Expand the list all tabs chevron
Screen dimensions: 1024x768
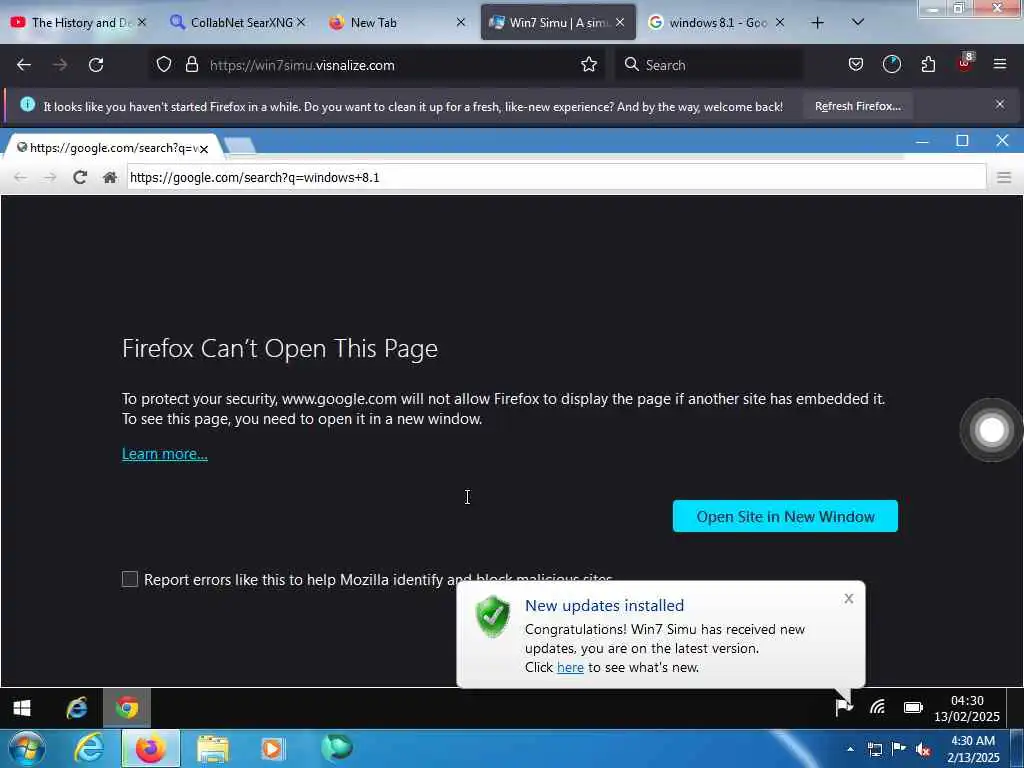click(x=858, y=23)
